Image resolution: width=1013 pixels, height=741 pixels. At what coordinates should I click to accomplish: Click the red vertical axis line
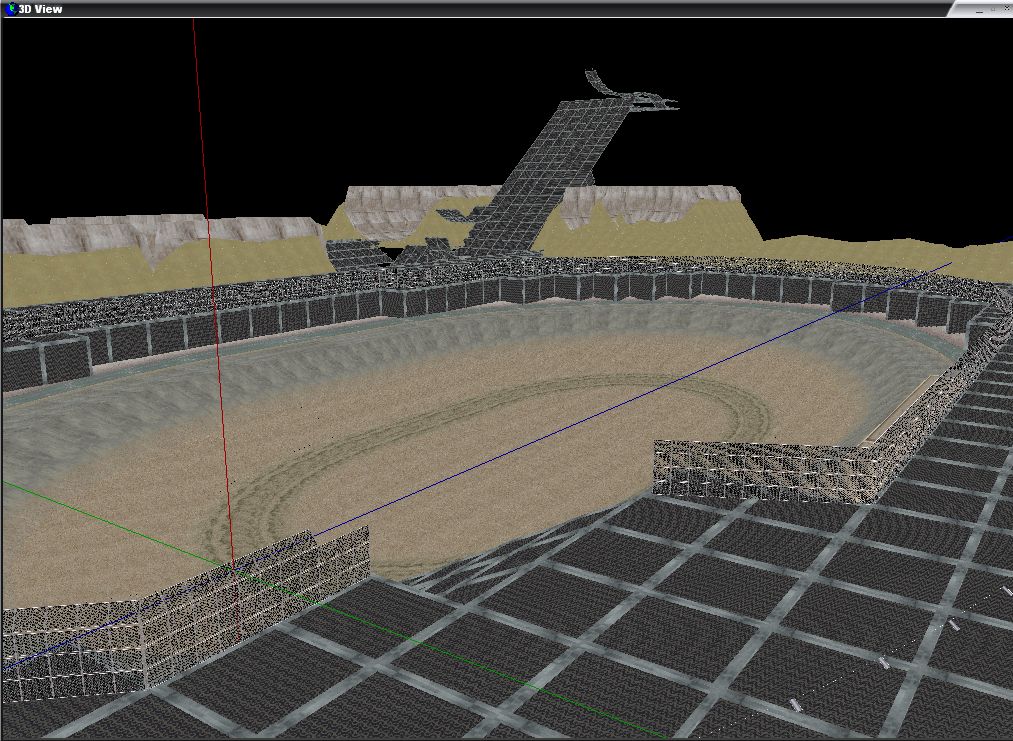click(206, 200)
